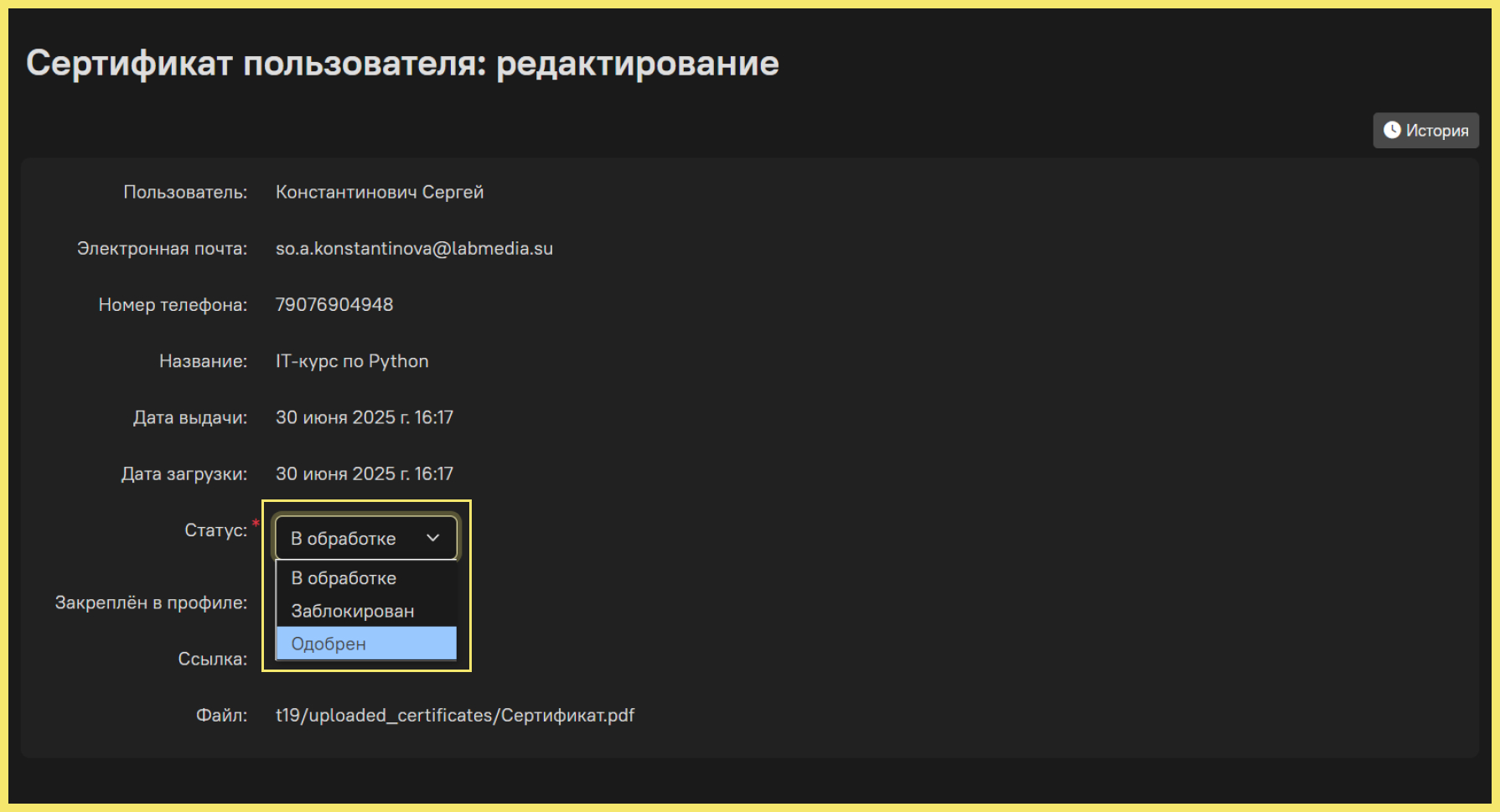Click the Дата выдачи value 30 июня 2025
This screenshot has width=1500, height=812.
365,417
